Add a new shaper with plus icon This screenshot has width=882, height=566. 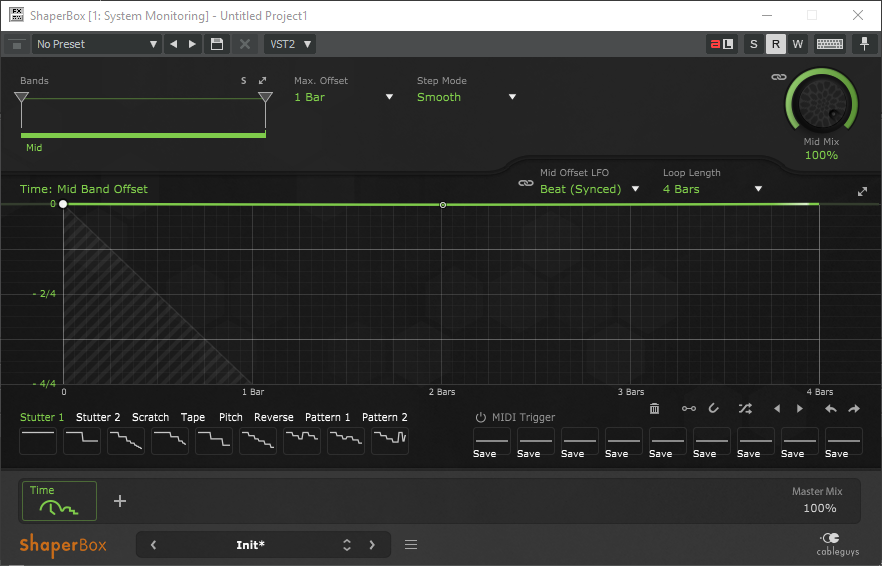coord(120,501)
